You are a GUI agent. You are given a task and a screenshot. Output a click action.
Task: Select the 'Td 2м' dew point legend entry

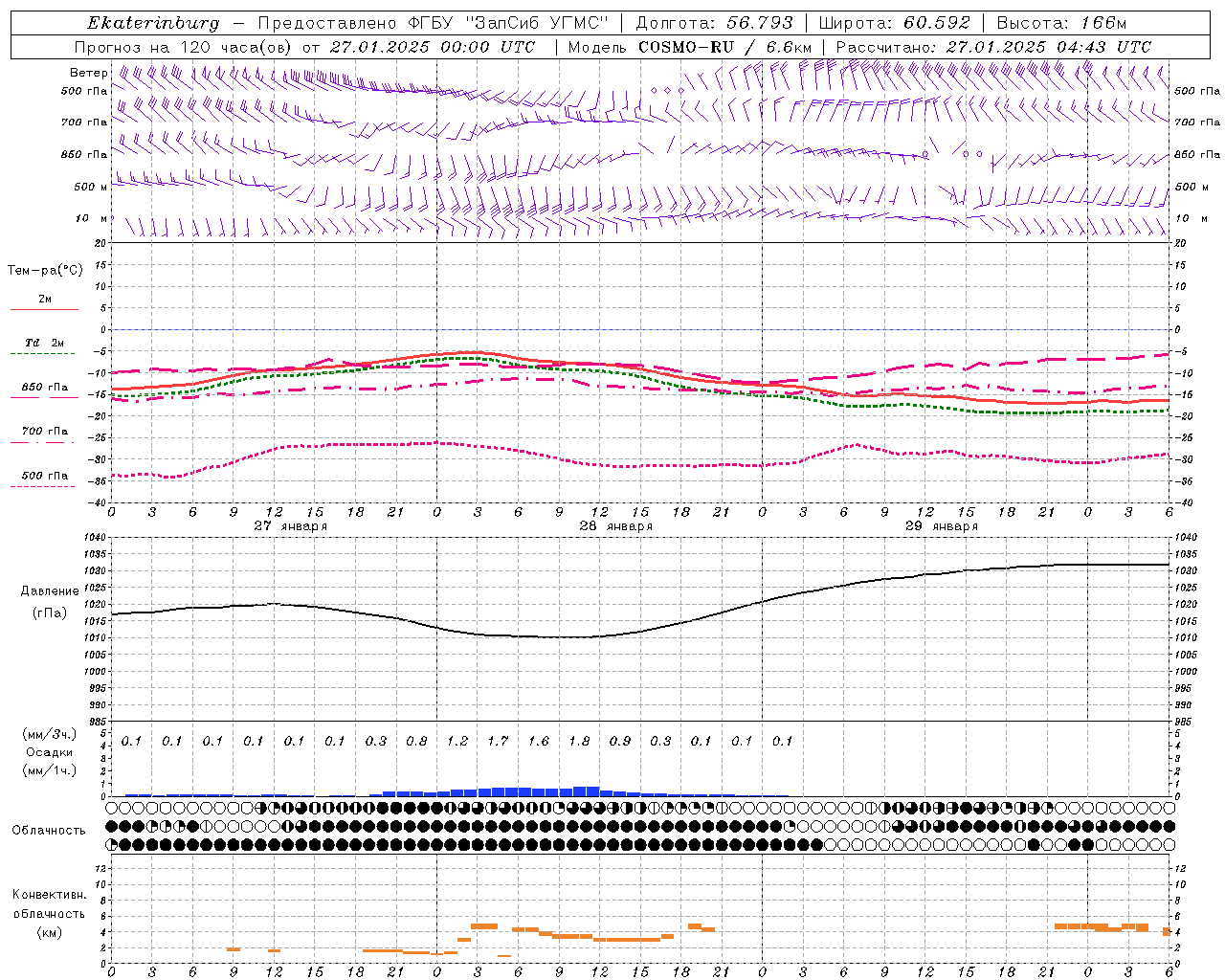(x=44, y=343)
